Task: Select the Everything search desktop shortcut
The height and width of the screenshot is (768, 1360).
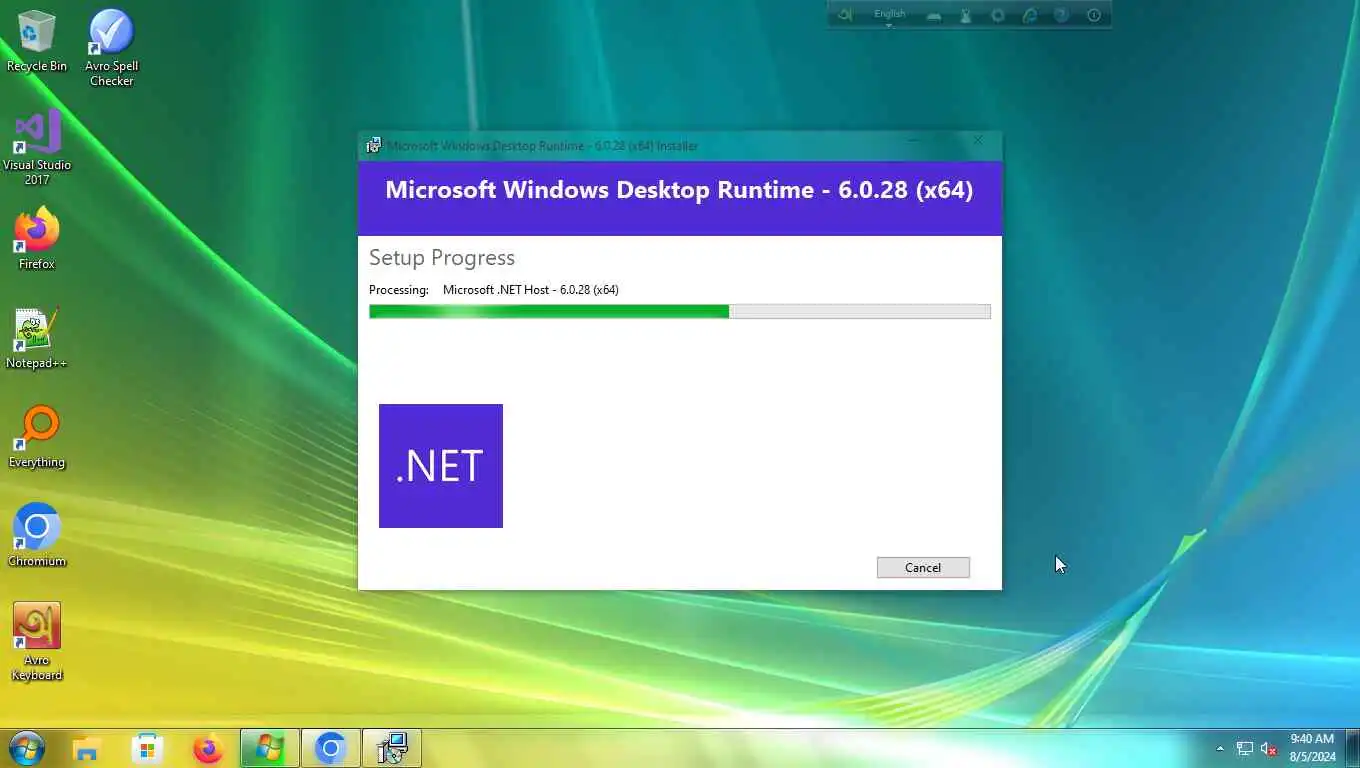Action: 37,437
